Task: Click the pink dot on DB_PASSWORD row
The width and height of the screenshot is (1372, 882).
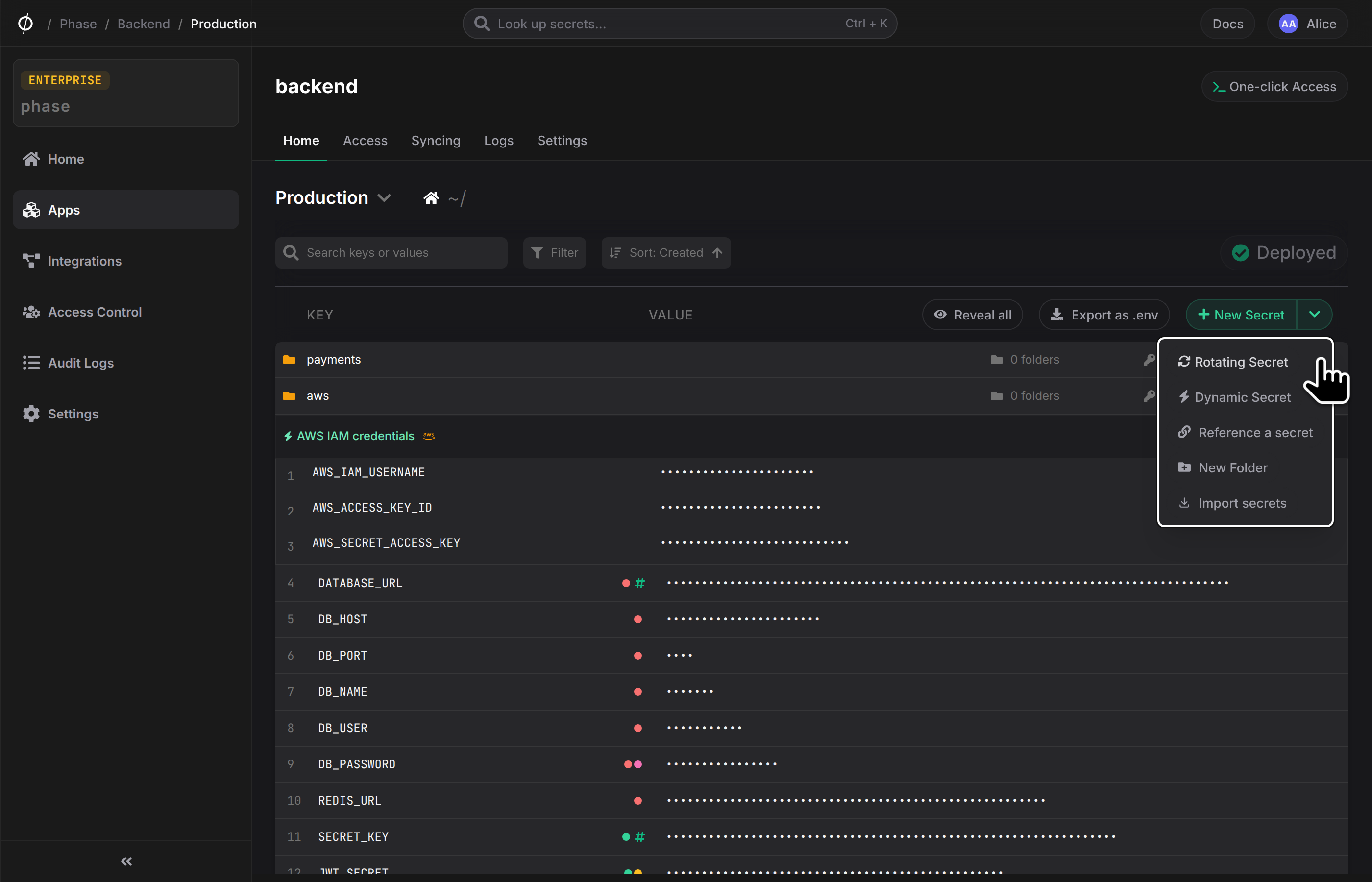Action: click(x=637, y=763)
